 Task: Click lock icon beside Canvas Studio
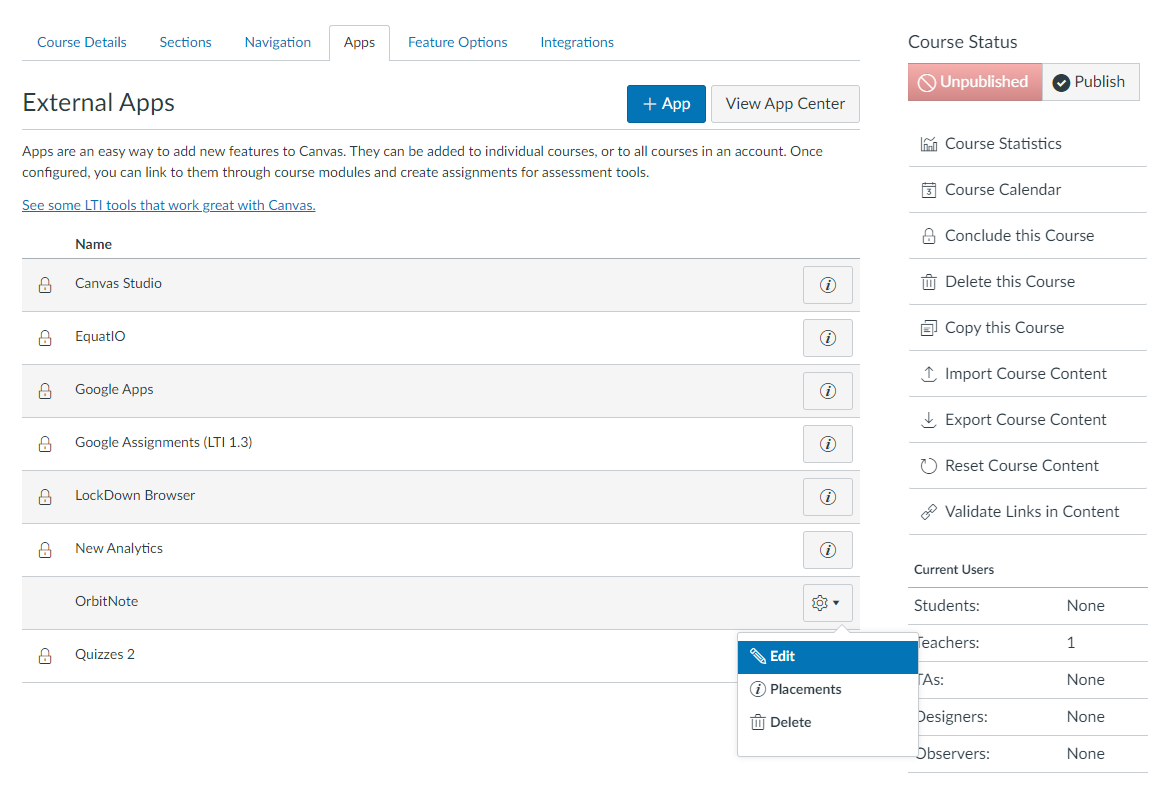coord(45,285)
